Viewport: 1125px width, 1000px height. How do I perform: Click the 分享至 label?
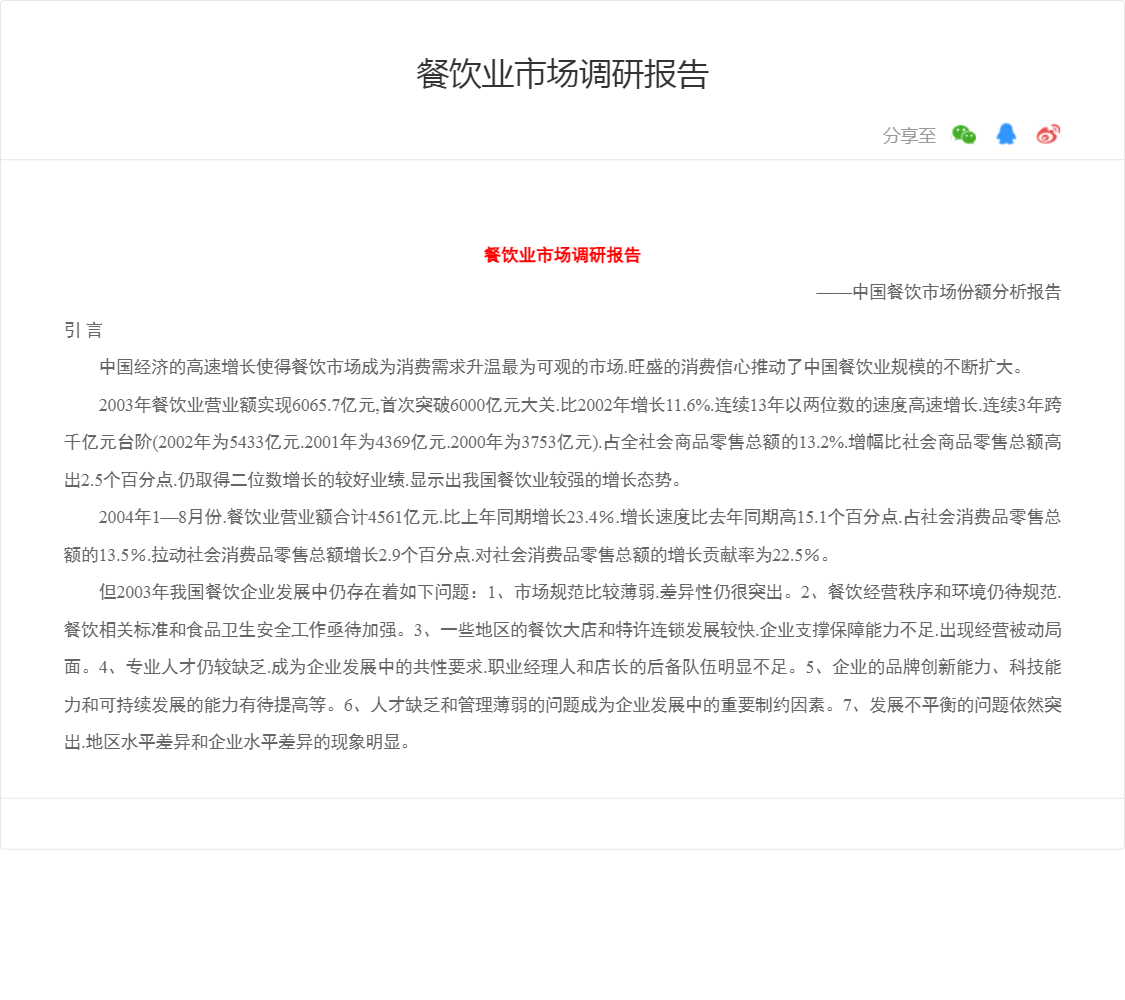tap(909, 136)
